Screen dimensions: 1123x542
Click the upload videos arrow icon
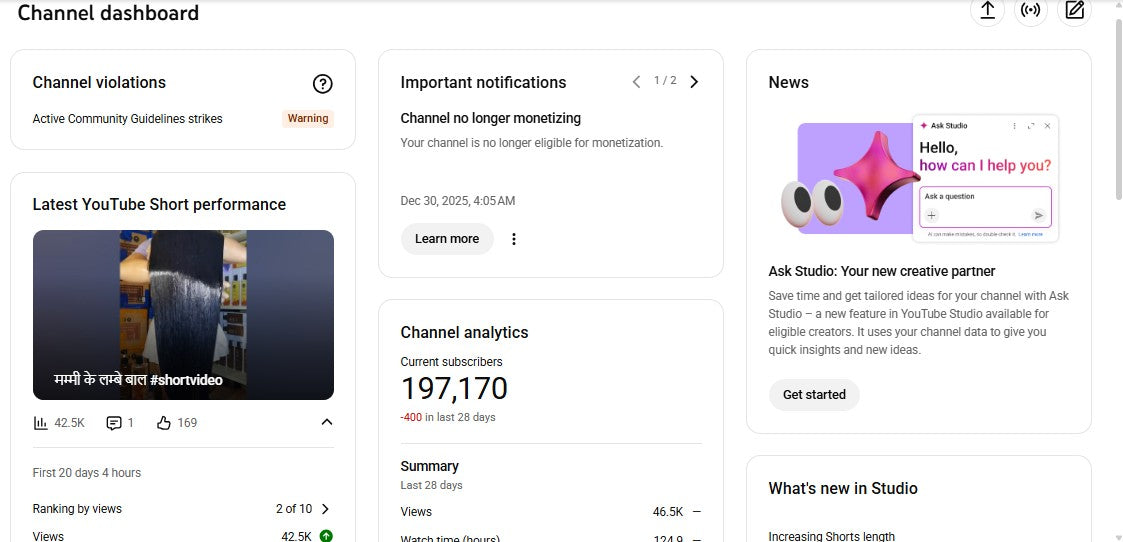click(987, 11)
